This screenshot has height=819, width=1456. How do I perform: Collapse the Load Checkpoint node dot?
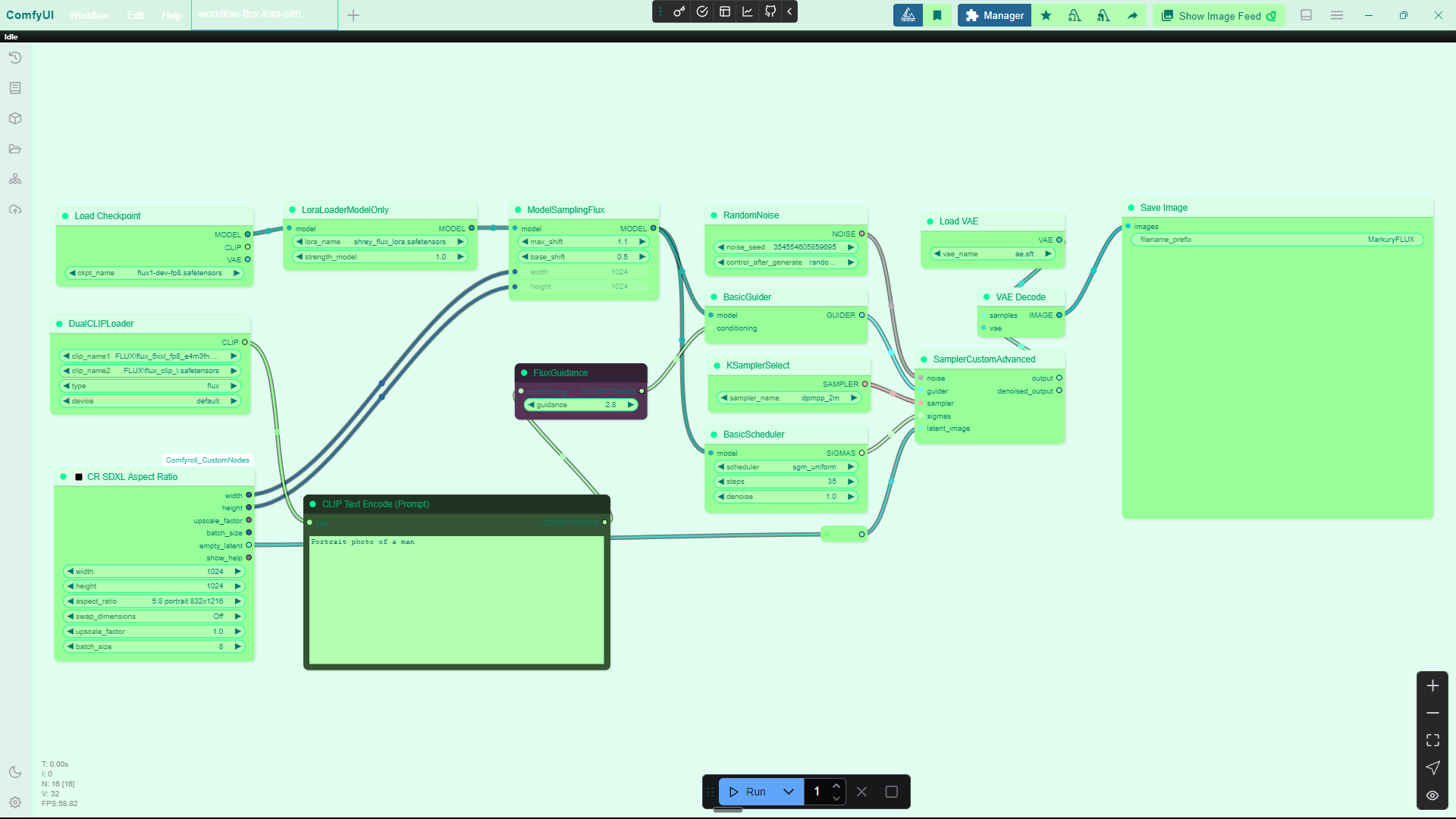tap(65, 216)
